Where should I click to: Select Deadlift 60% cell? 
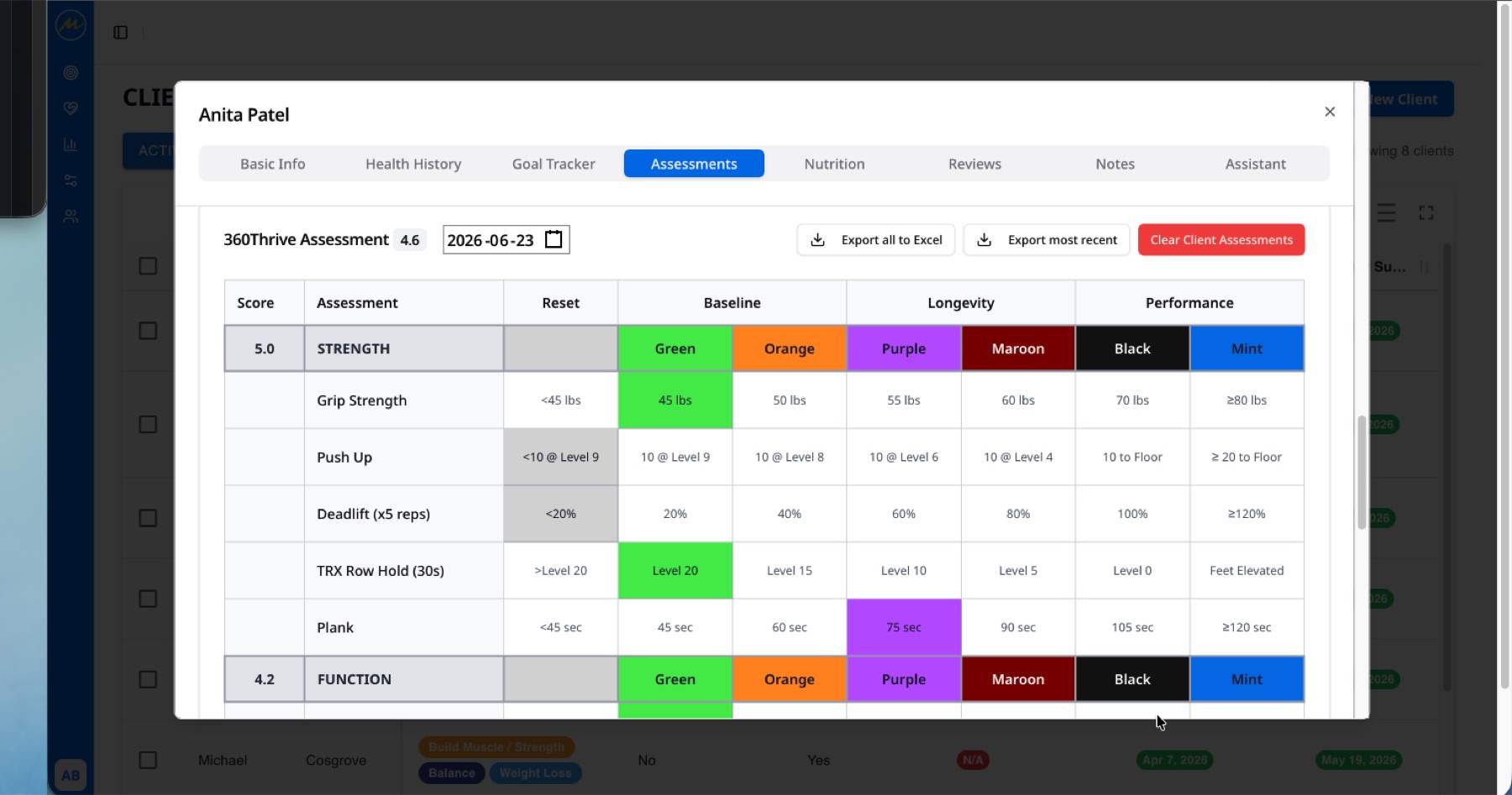coord(904,514)
